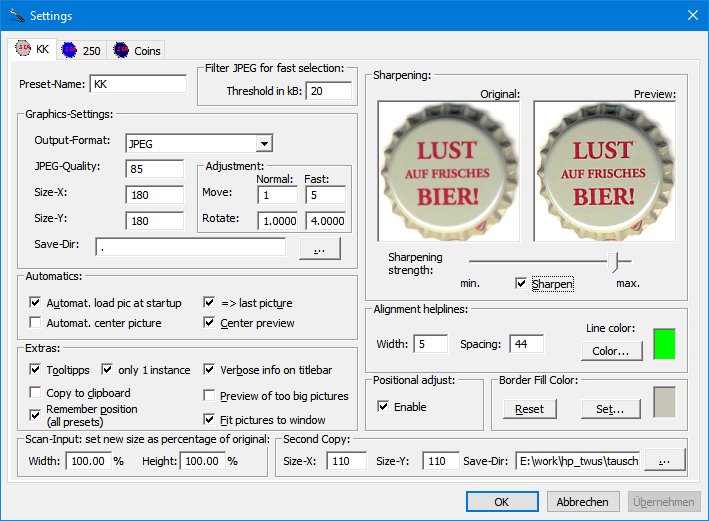Disable Verbose info on titlebar
Image resolution: width=709 pixels, height=521 pixels.
tap(210, 370)
